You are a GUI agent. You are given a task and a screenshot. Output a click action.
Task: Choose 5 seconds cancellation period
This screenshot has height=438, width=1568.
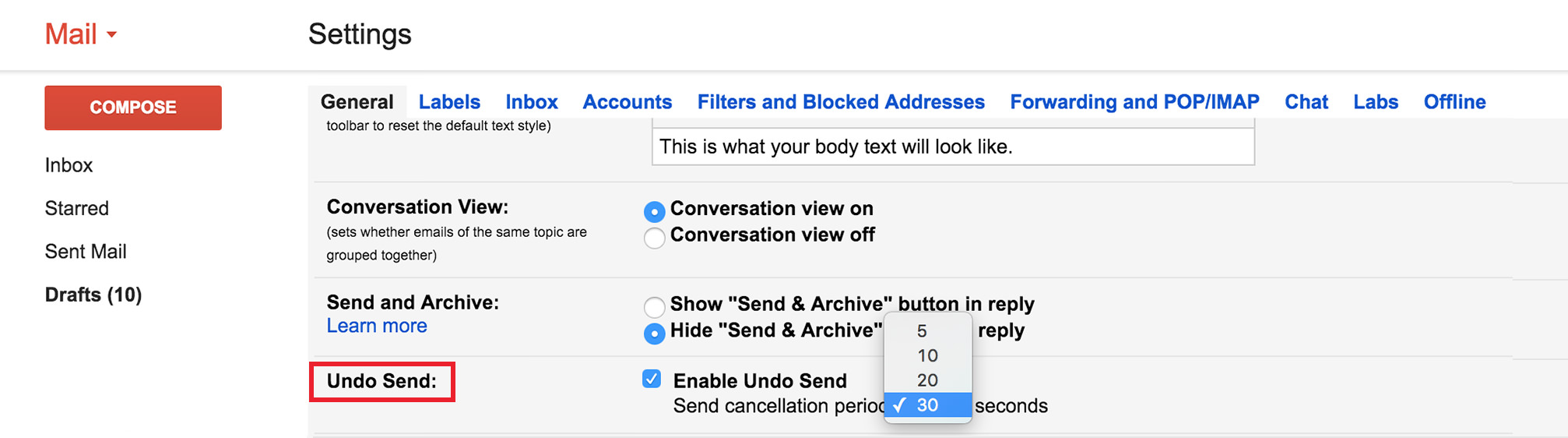(x=928, y=331)
